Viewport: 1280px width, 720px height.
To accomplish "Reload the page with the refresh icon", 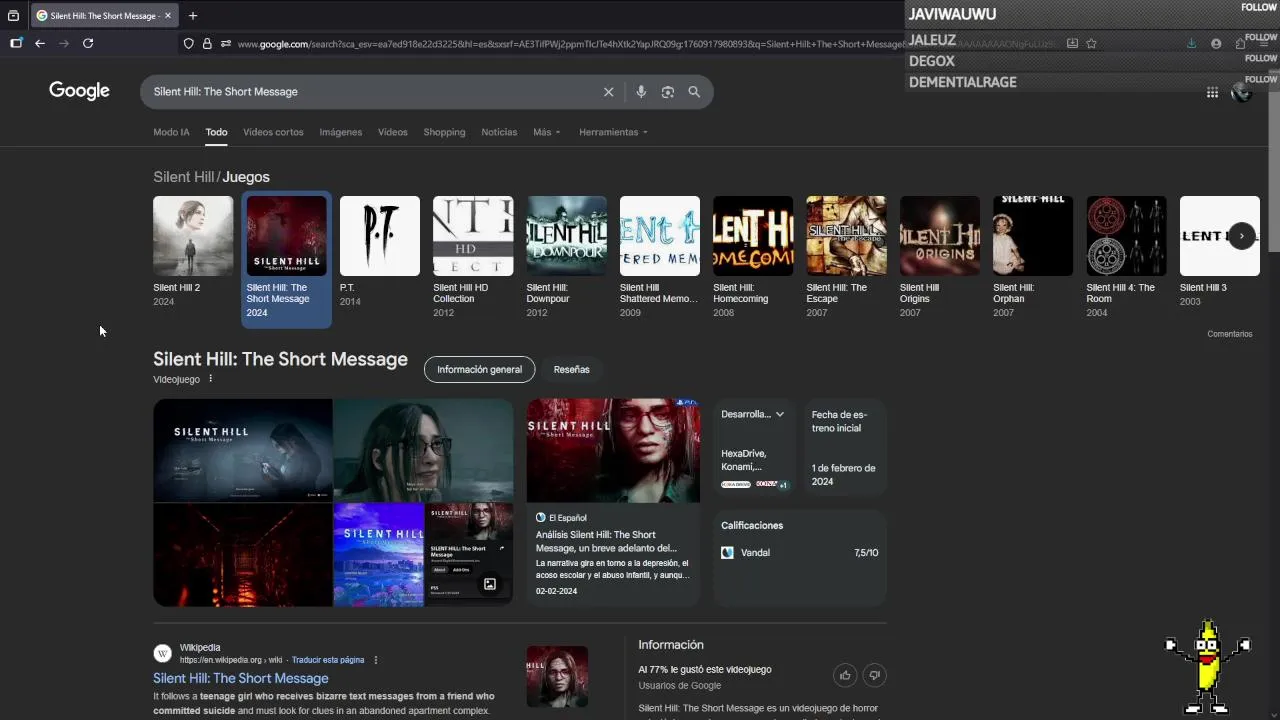I will pos(88,43).
